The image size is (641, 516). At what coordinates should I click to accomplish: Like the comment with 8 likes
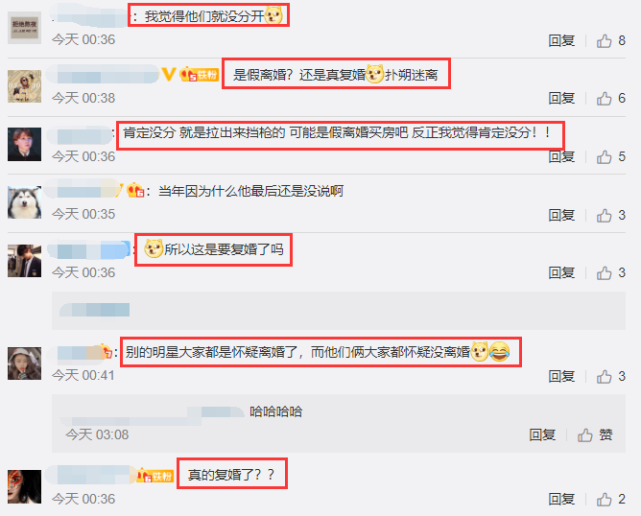(x=604, y=40)
